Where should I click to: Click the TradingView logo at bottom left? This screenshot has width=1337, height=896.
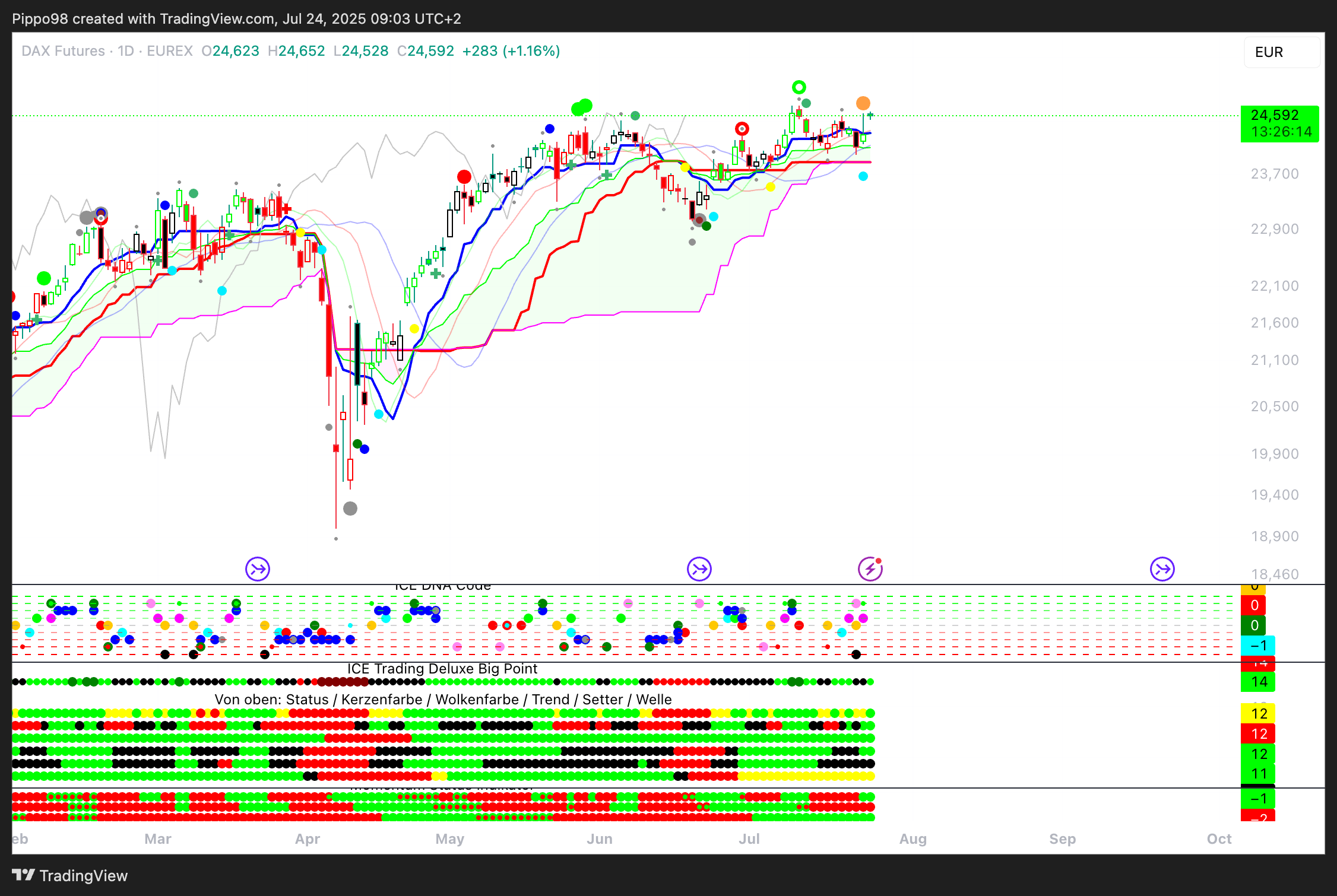[70, 876]
